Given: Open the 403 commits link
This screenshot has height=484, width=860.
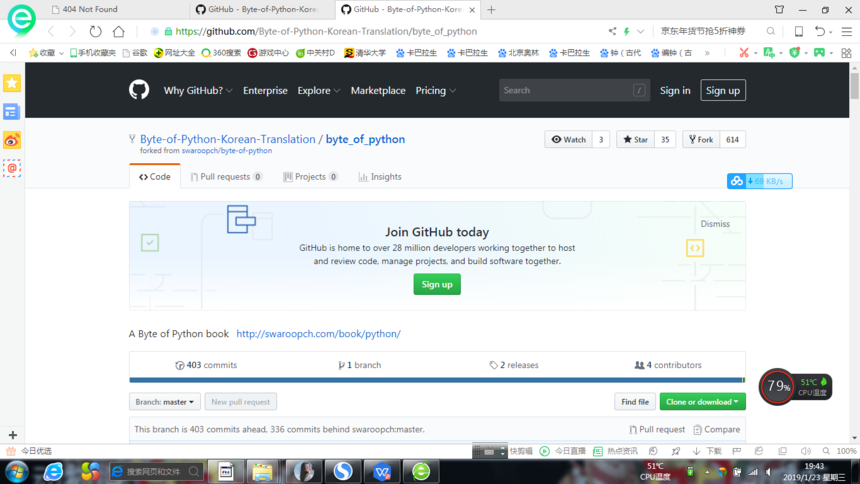Looking at the screenshot, I should tap(206, 365).
